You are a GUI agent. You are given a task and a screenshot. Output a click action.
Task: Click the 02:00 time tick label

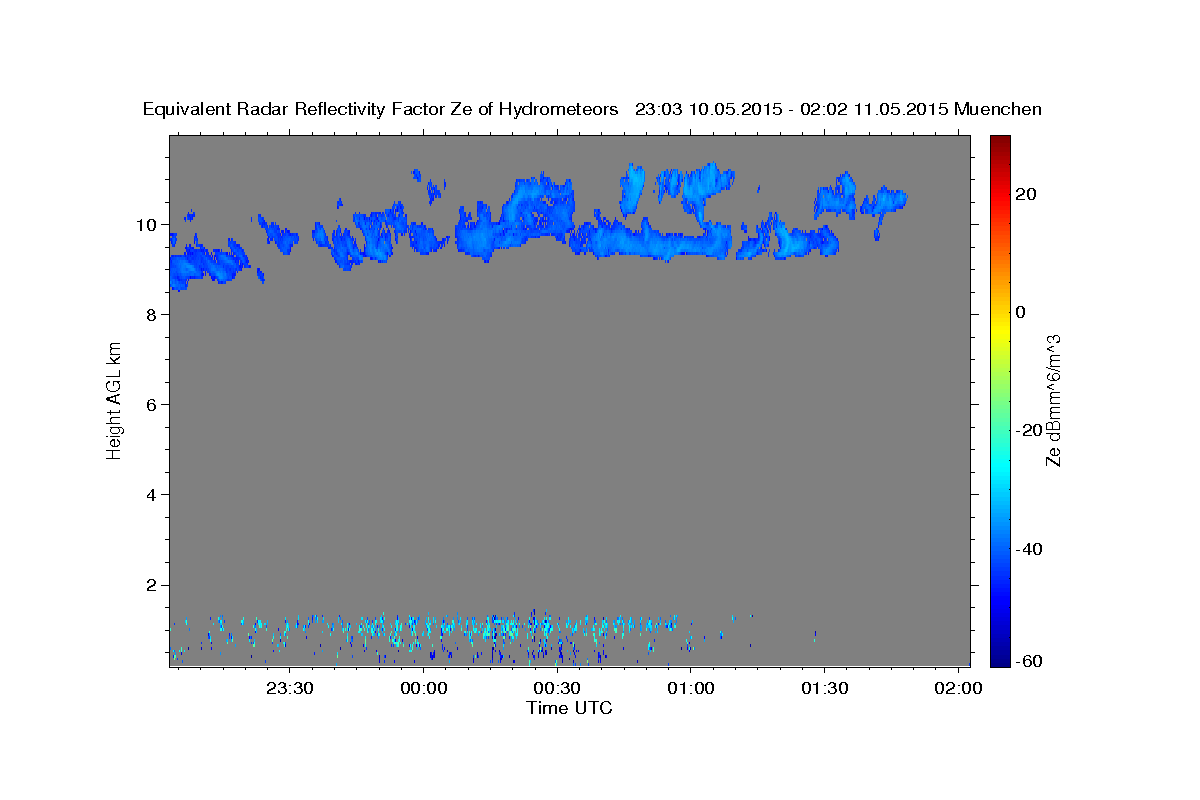[x=959, y=689]
